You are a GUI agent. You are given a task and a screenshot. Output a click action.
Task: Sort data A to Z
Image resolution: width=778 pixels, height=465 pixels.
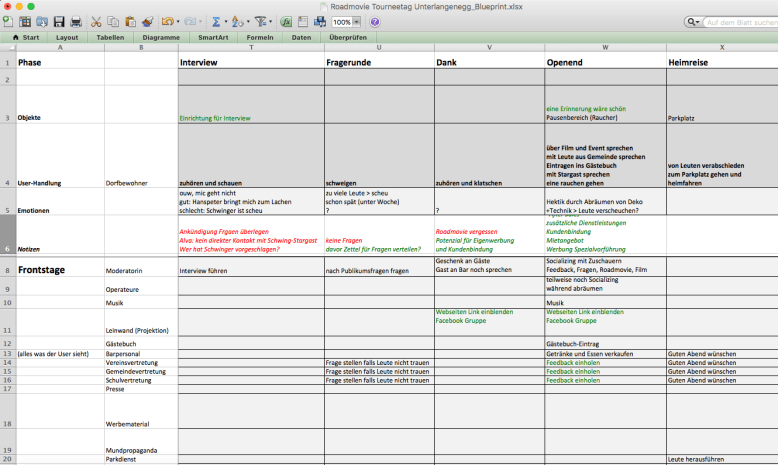pyautogui.click(x=237, y=21)
